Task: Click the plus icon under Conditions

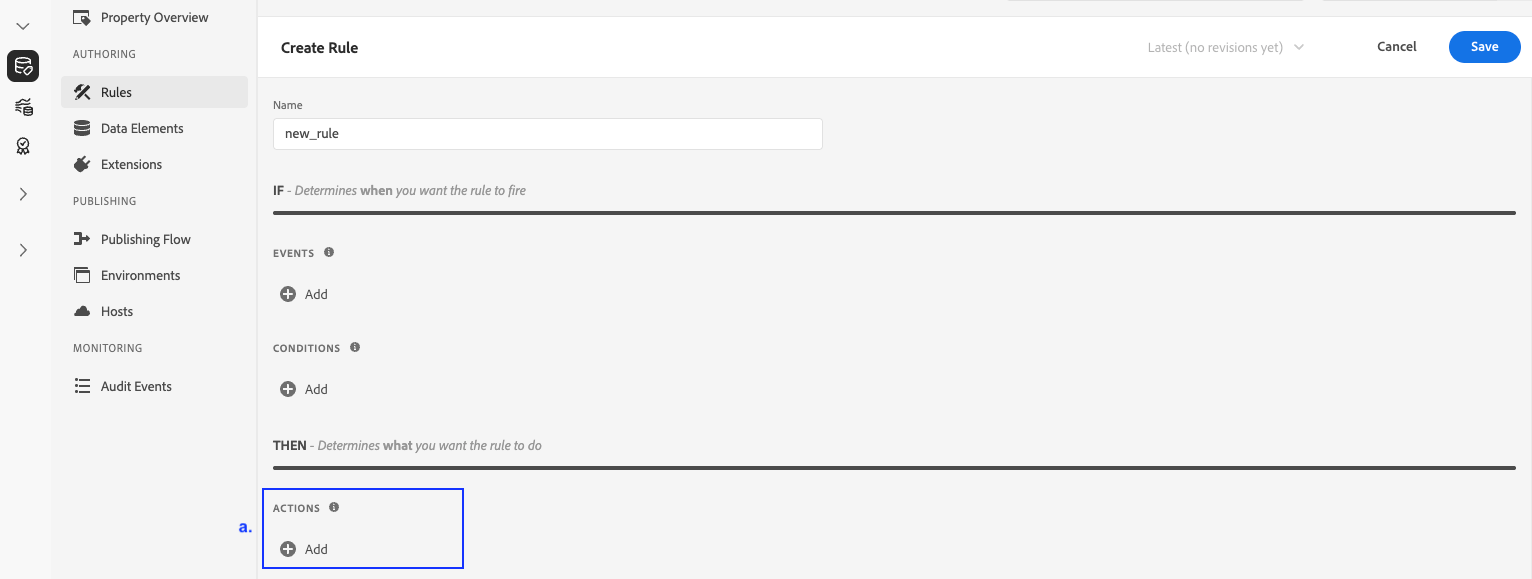Action: tap(288, 389)
